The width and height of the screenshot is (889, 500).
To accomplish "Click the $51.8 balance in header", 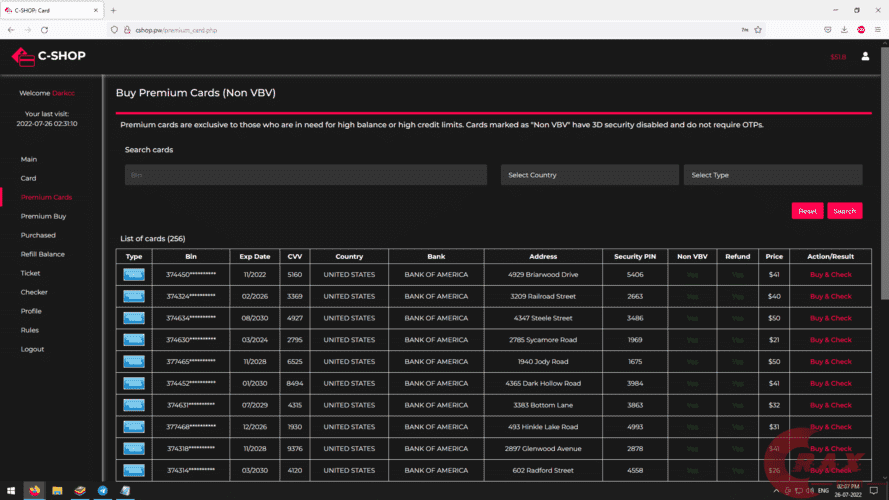I will [838, 57].
